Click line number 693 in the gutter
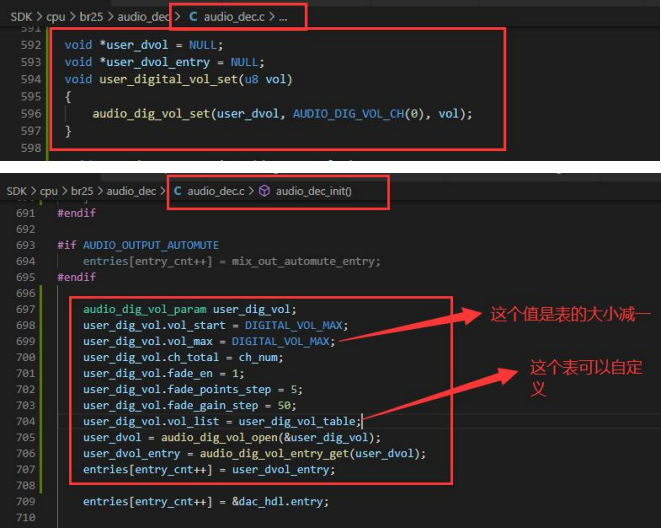 point(25,245)
